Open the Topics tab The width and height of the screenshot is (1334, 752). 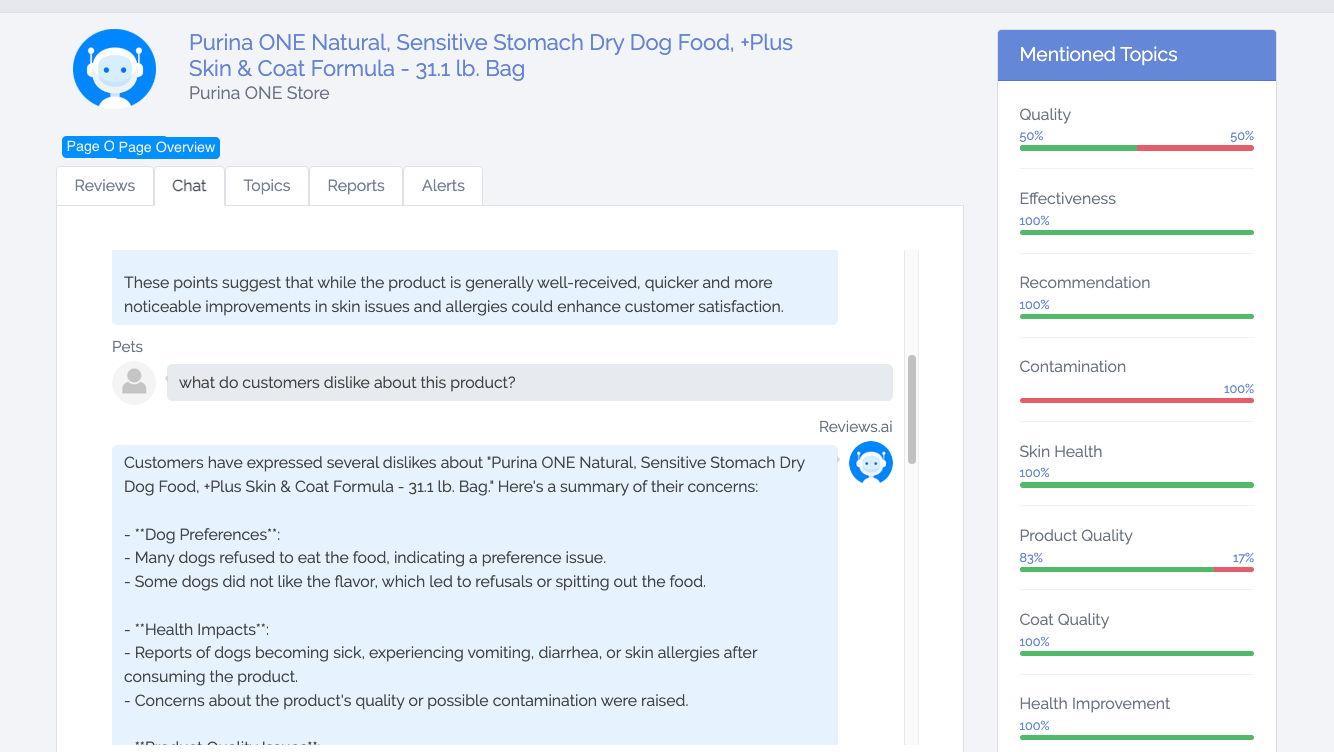coord(266,185)
